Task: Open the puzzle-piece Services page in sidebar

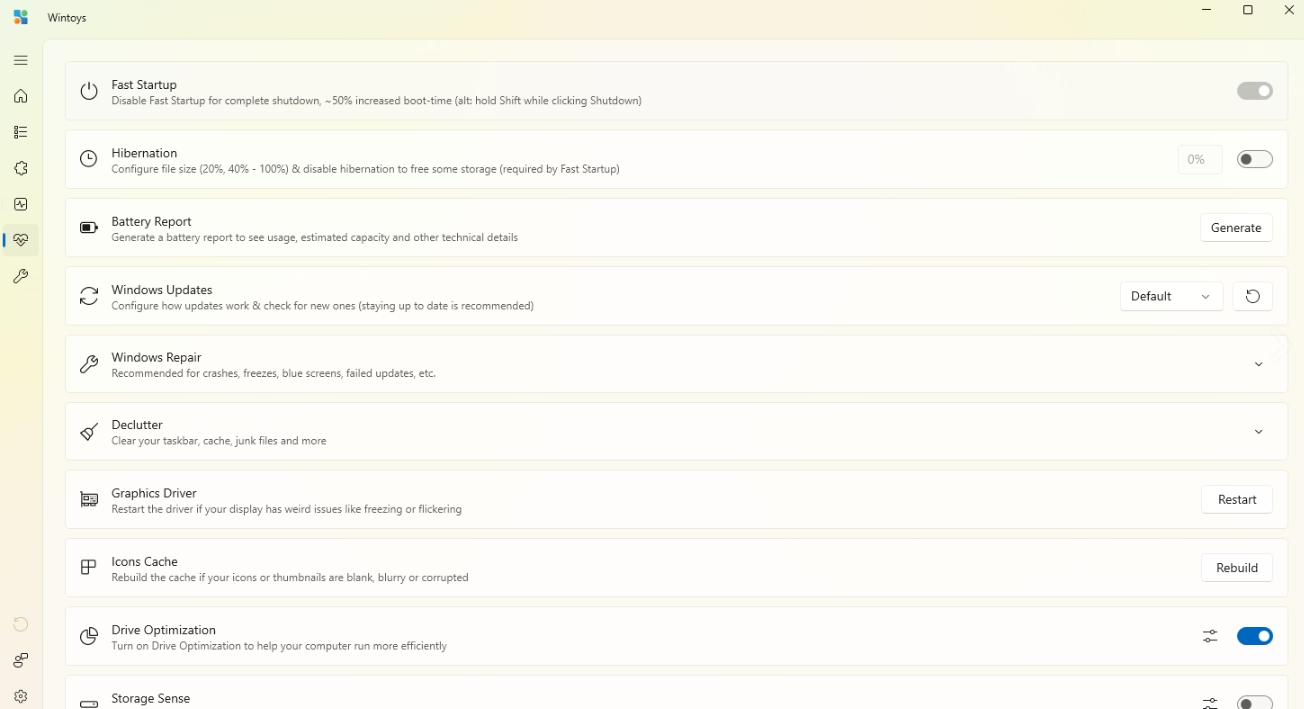Action: coord(20,168)
